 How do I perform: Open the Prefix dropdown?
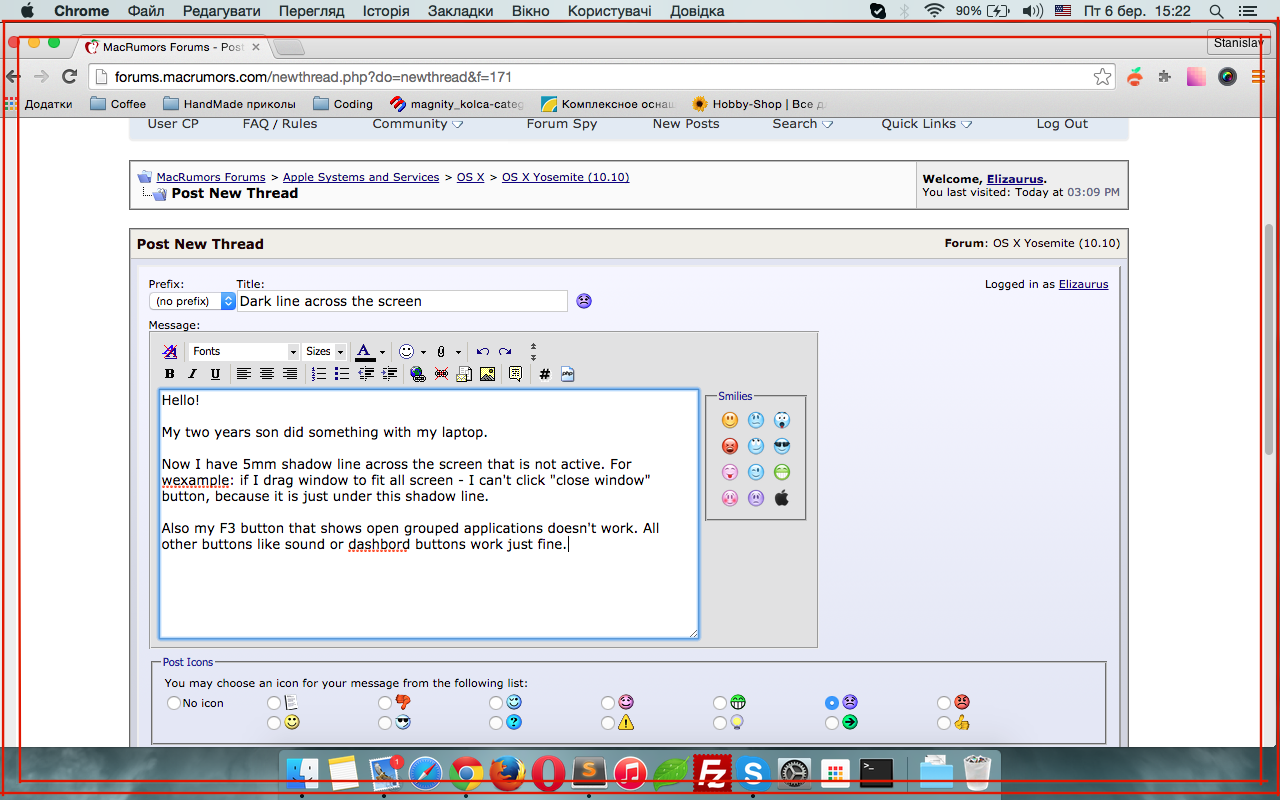click(192, 301)
